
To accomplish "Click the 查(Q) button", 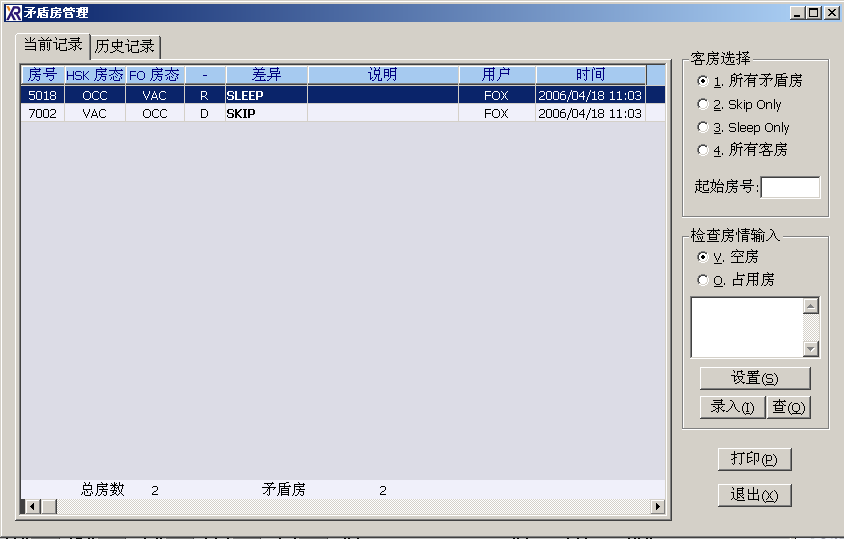I will pyautogui.click(x=788, y=407).
